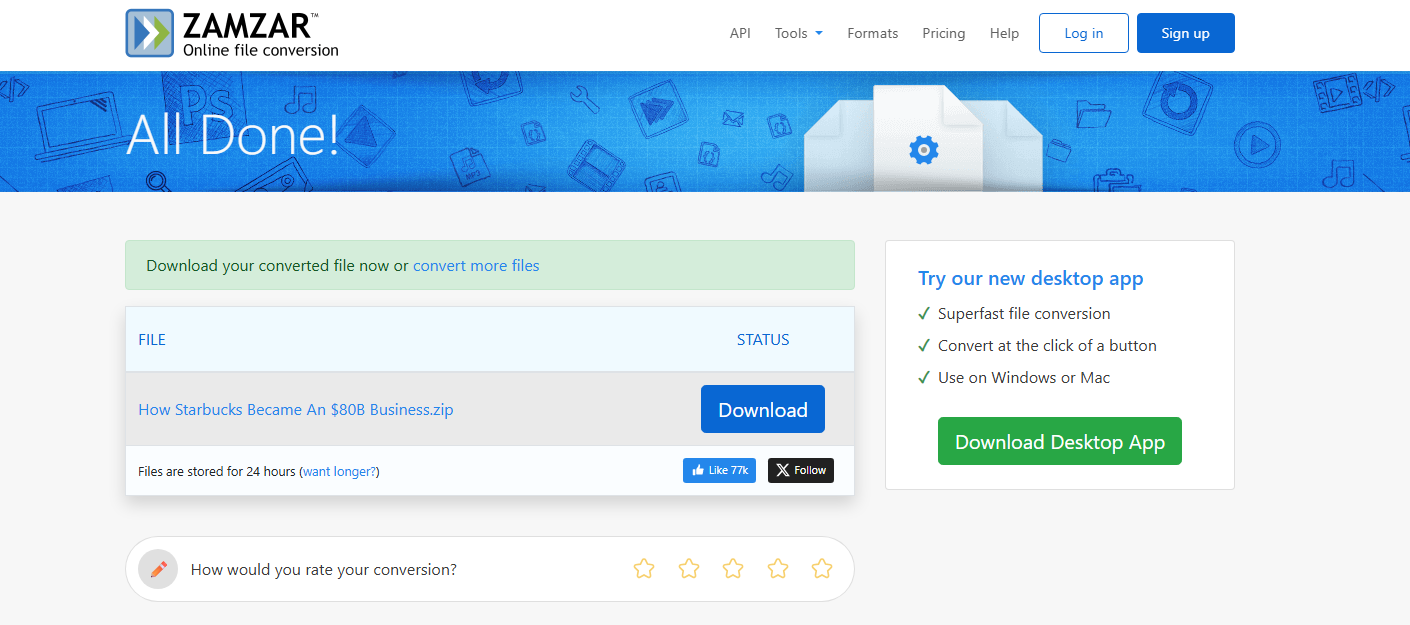
Task: Click the 'Try our new desktop app' heading
Action: tap(1031, 278)
